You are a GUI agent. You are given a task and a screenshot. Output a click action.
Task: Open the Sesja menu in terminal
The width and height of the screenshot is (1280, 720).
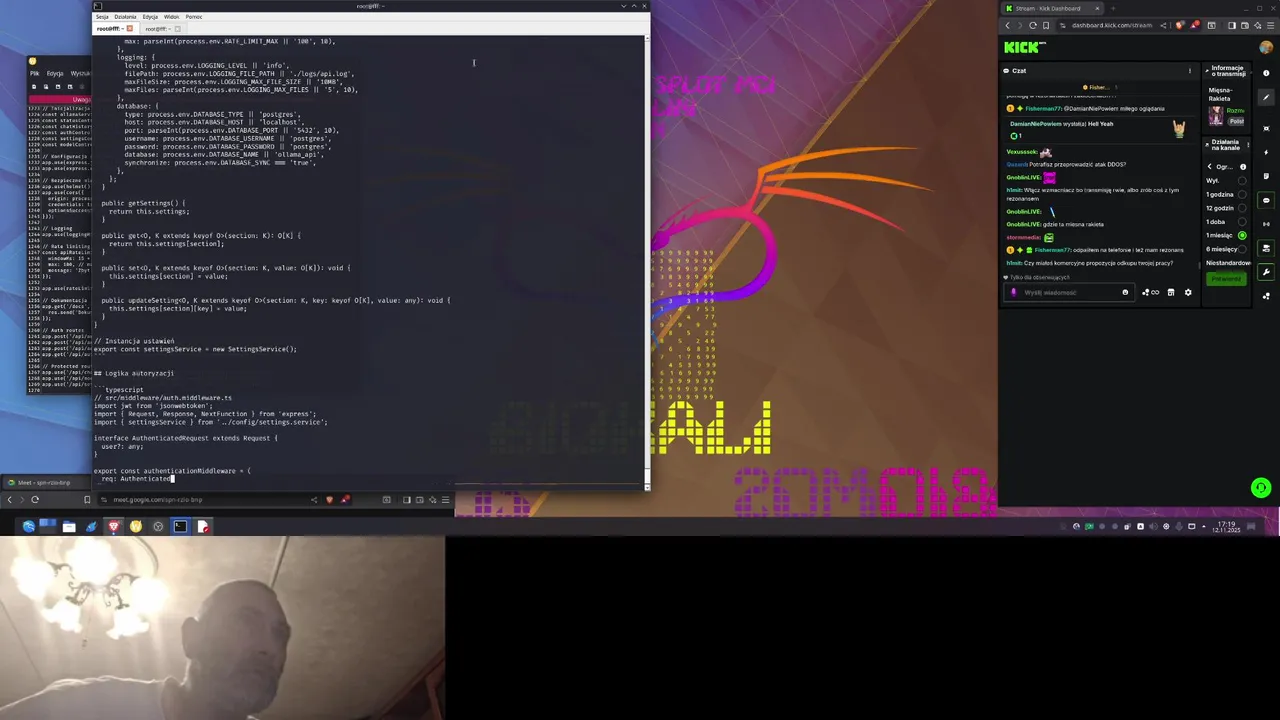click(x=102, y=17)
